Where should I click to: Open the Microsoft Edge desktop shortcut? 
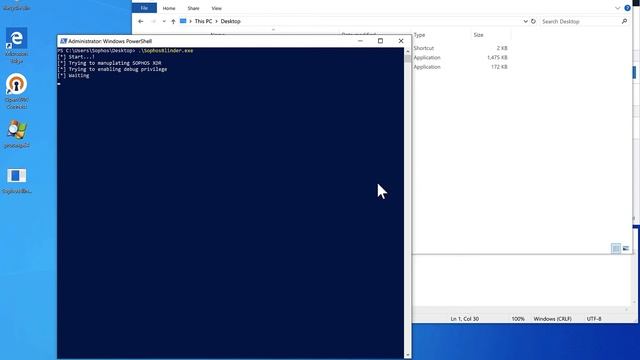pyautogui.click(x=16, y=45)
